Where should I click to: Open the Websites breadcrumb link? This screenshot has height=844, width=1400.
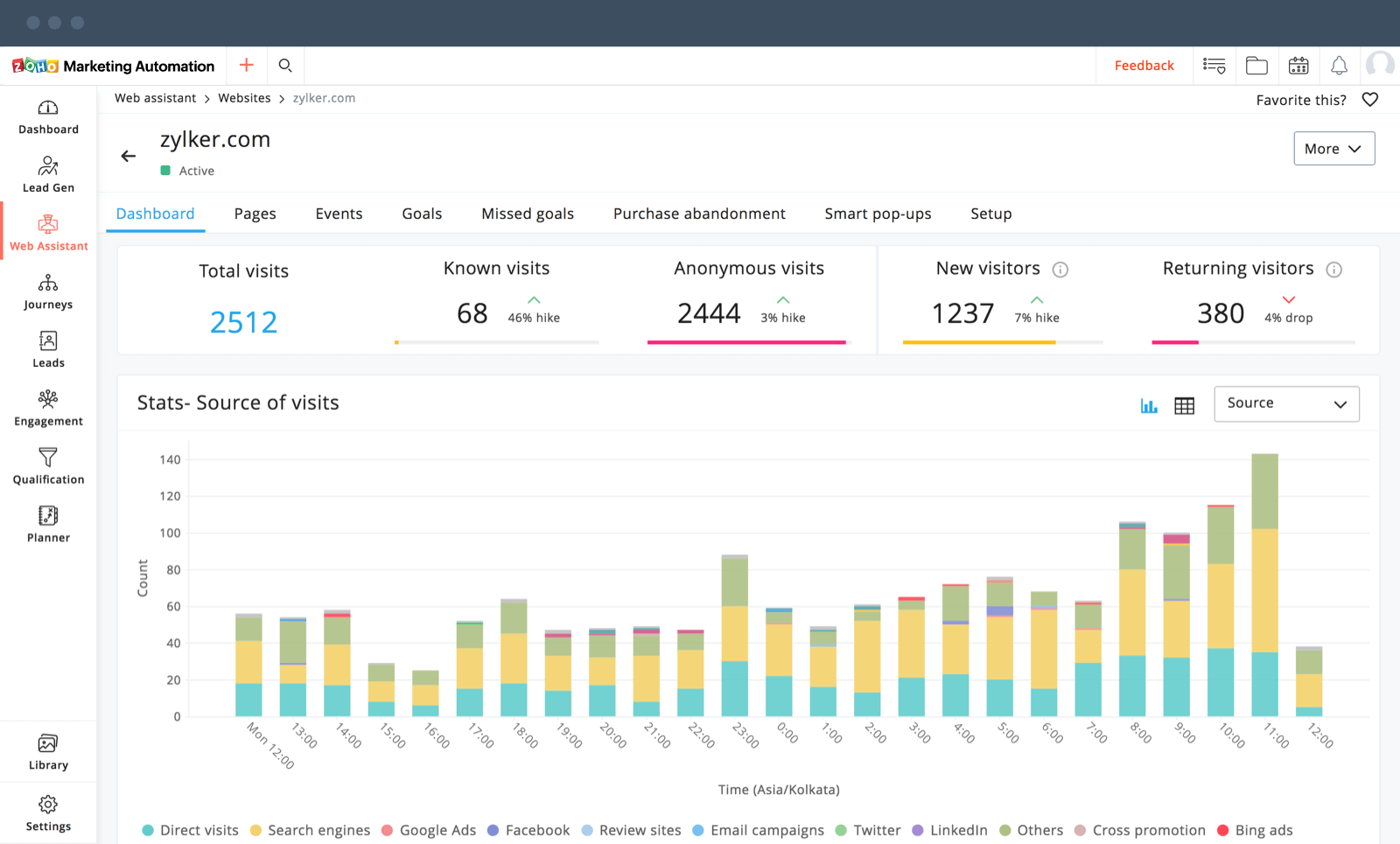coord(244,97)
